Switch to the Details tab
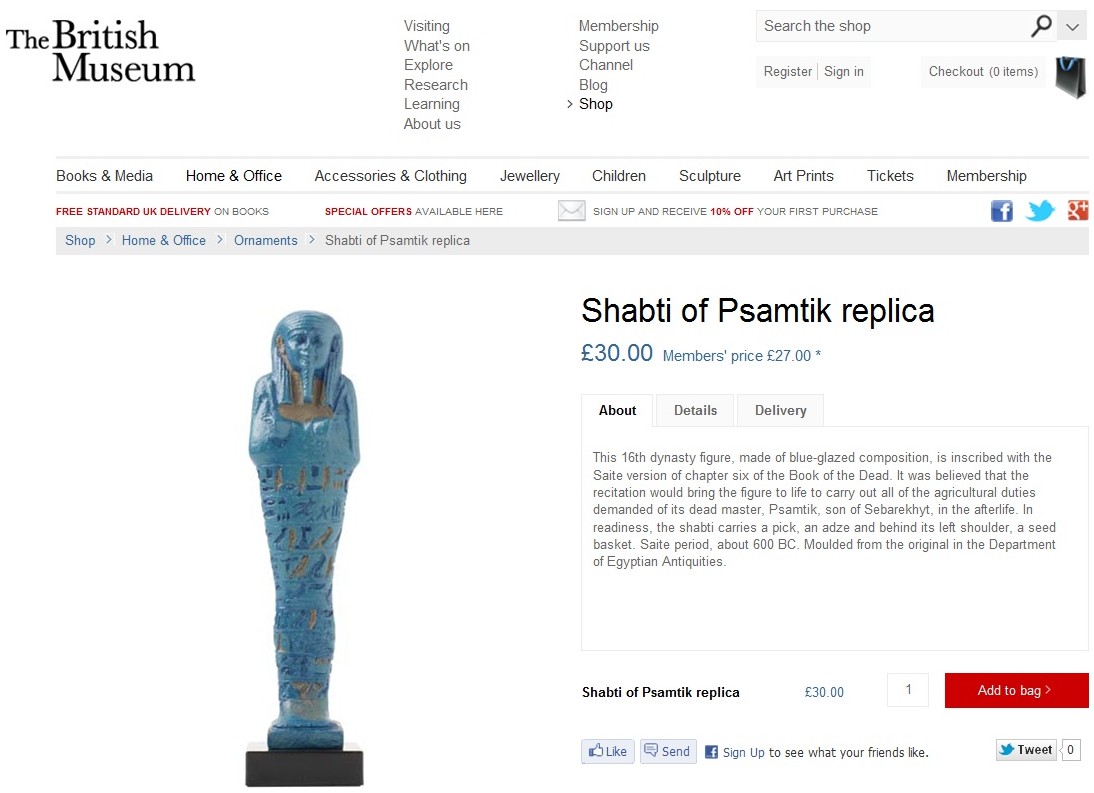 695,410
